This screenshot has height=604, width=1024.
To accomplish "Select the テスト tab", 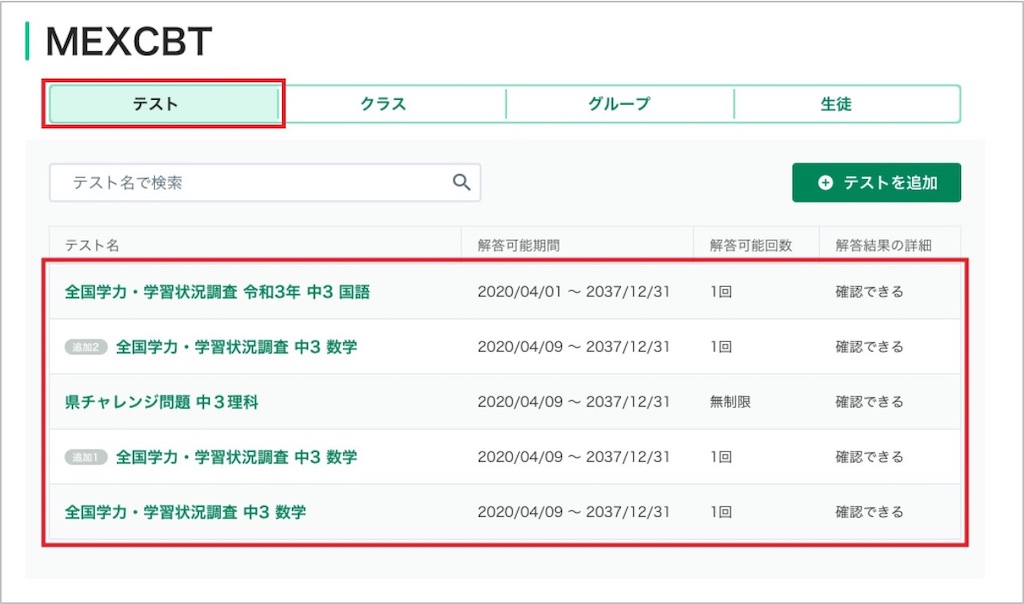I will click(x=164, y=104).
